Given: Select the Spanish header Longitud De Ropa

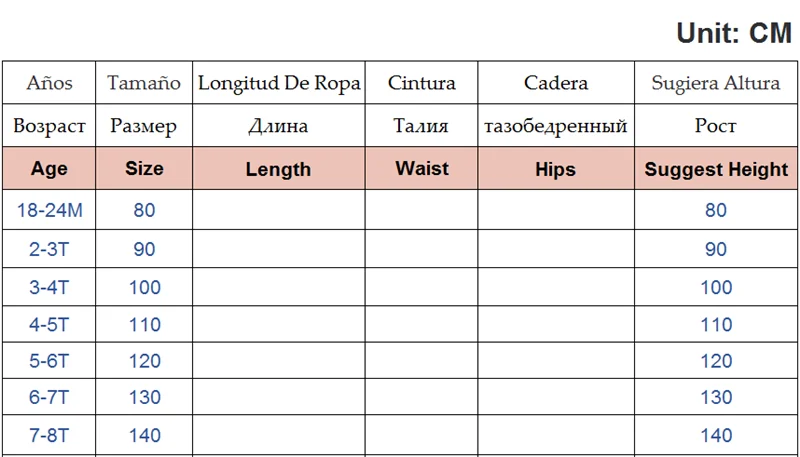Looking at the screenshot, I should pyautogui.click(x=279, y=83).
